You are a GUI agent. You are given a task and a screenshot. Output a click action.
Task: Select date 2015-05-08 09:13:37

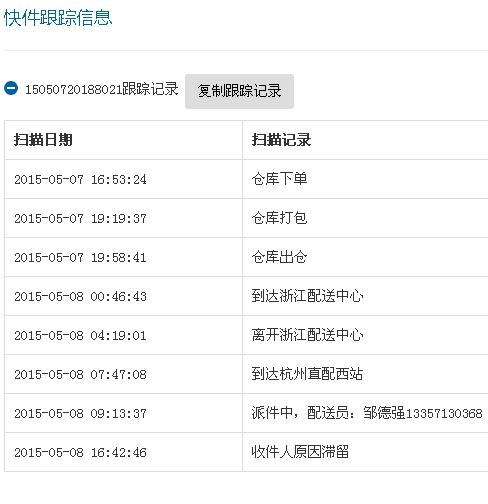pos(80,413)
